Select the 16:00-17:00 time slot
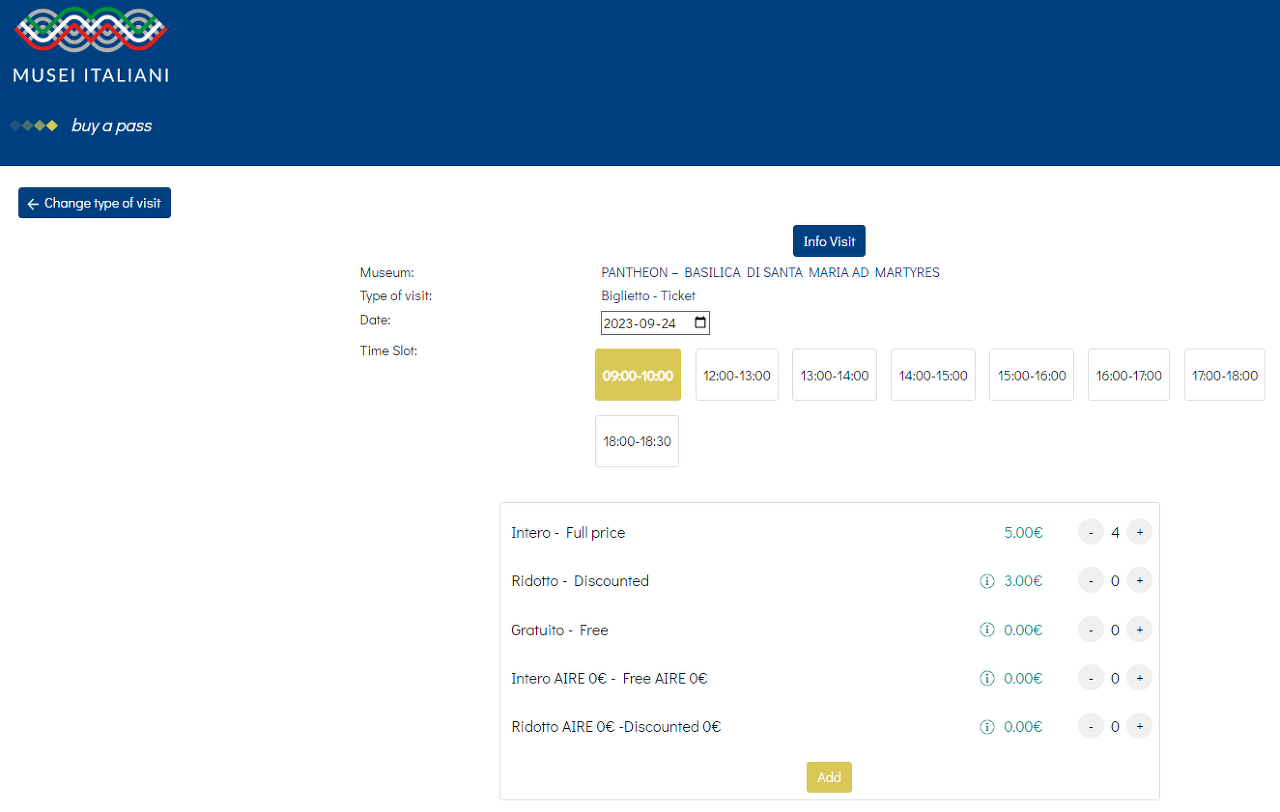This screenshot has width=1280, height=812. pyautogui.click(x=1129, y=375)
